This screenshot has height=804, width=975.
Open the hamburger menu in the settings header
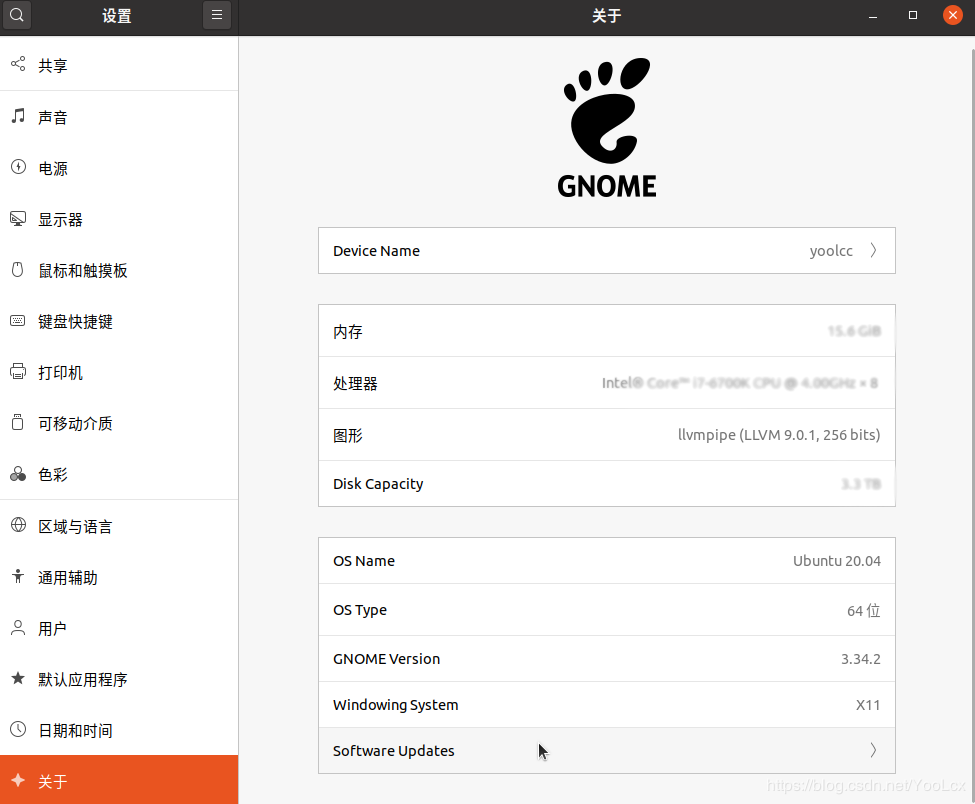[x=217, y=16]
